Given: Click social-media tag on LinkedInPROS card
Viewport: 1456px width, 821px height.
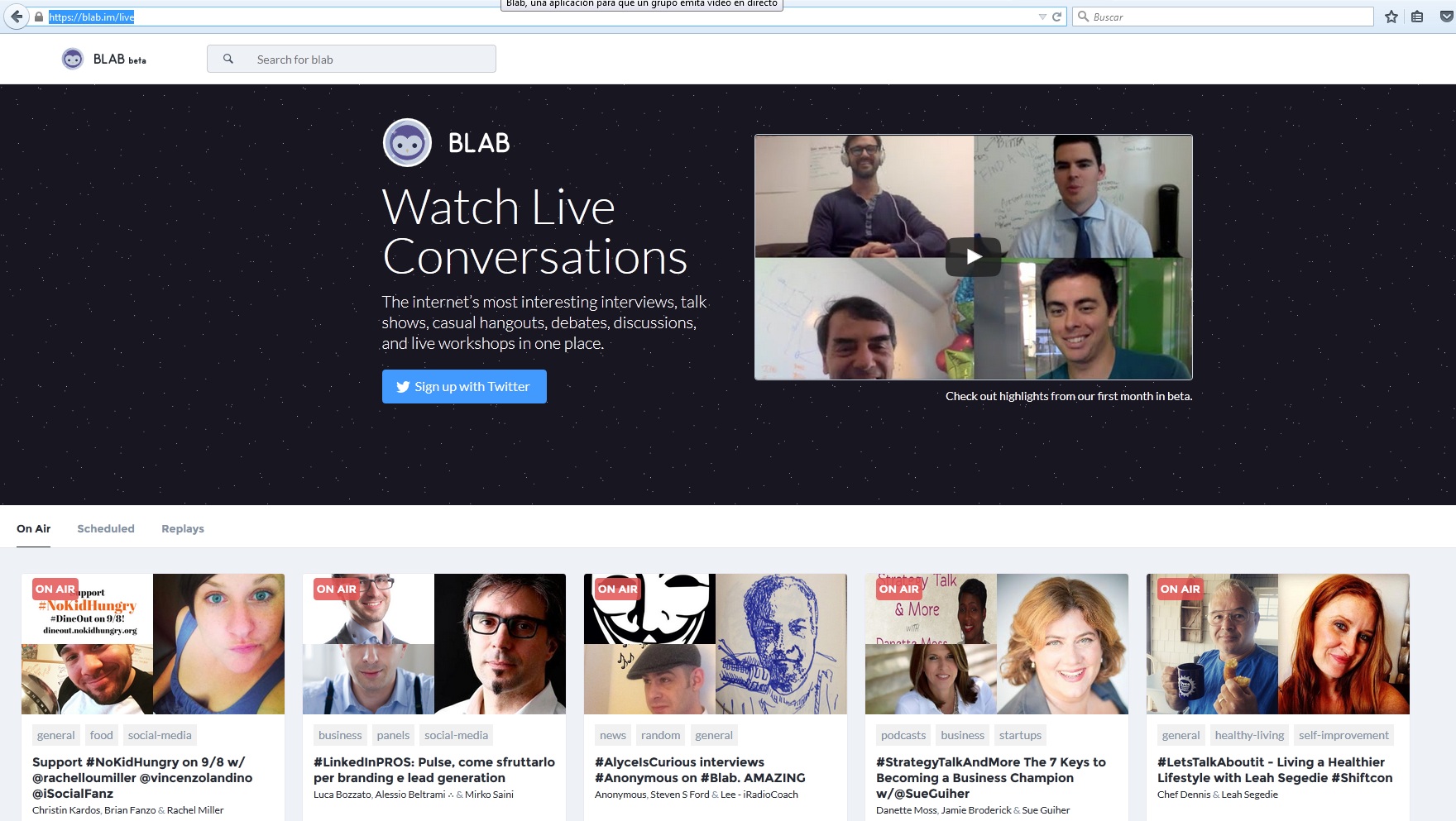Looking at the screenshot, I should (x=456, y=735).
